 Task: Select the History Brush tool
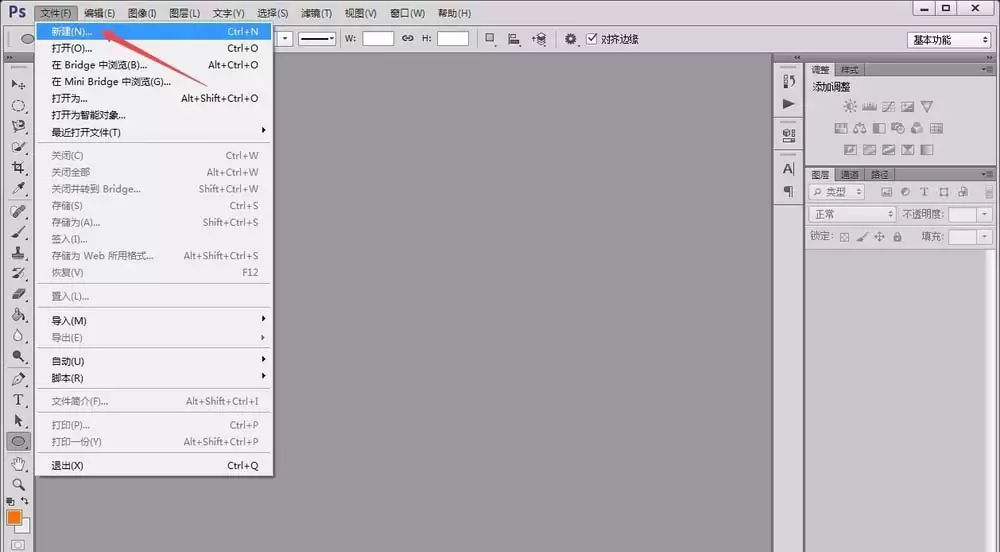[x=18, y=273]
